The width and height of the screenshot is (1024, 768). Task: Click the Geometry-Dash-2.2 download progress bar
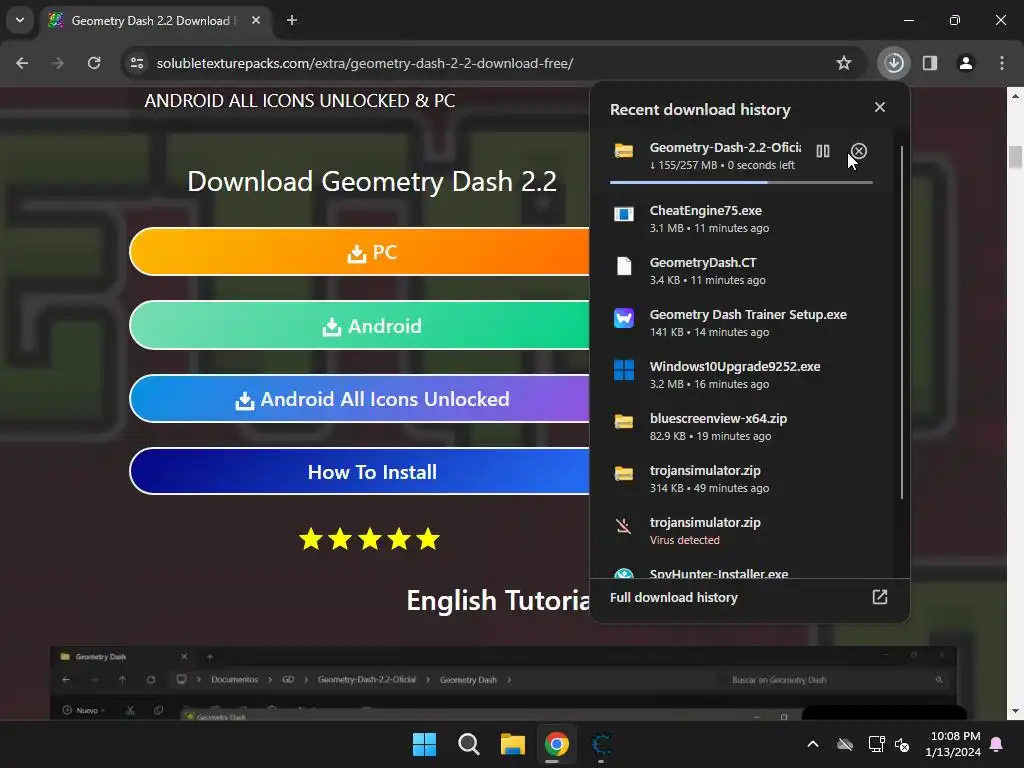(x=741, y=182)
